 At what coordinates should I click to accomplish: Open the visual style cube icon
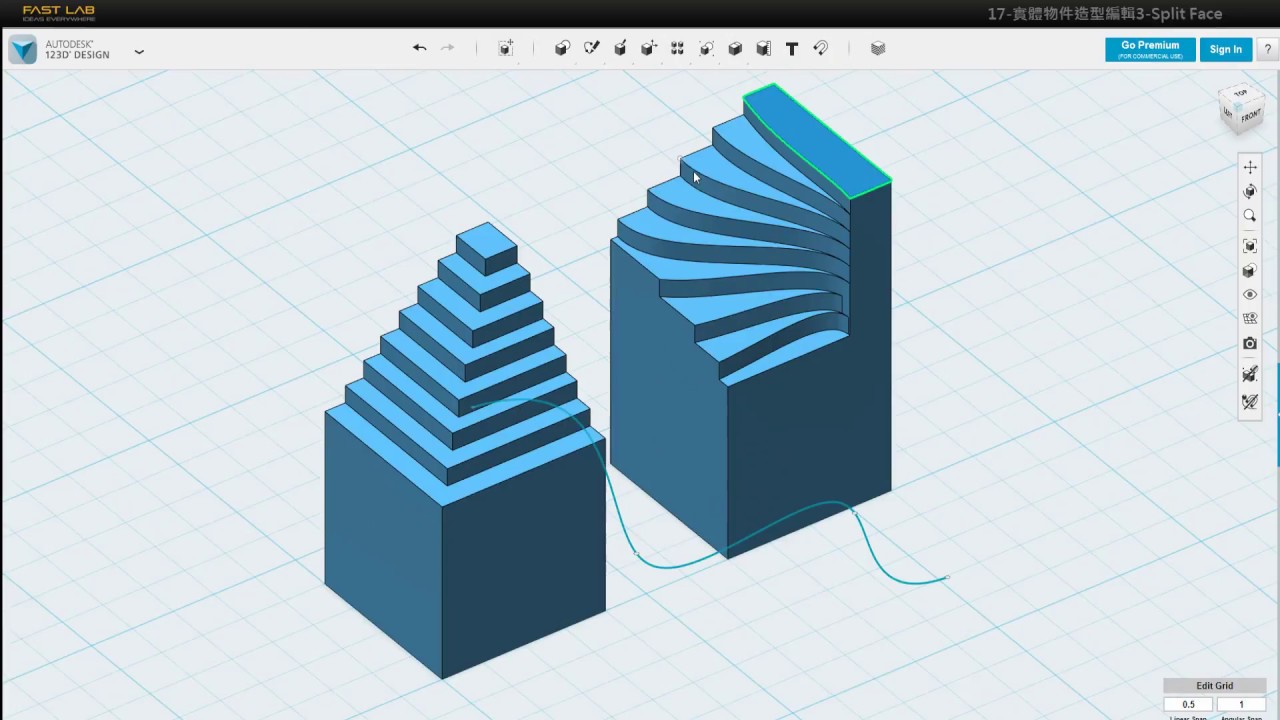click(1250, 271)
